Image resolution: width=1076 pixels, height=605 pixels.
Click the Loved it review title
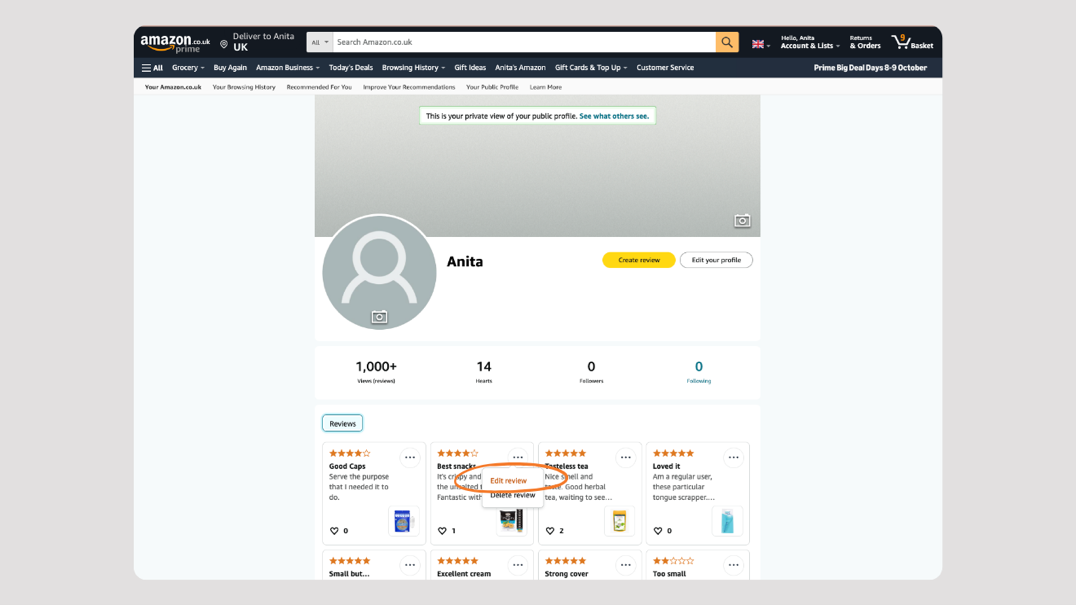point(666,466)
